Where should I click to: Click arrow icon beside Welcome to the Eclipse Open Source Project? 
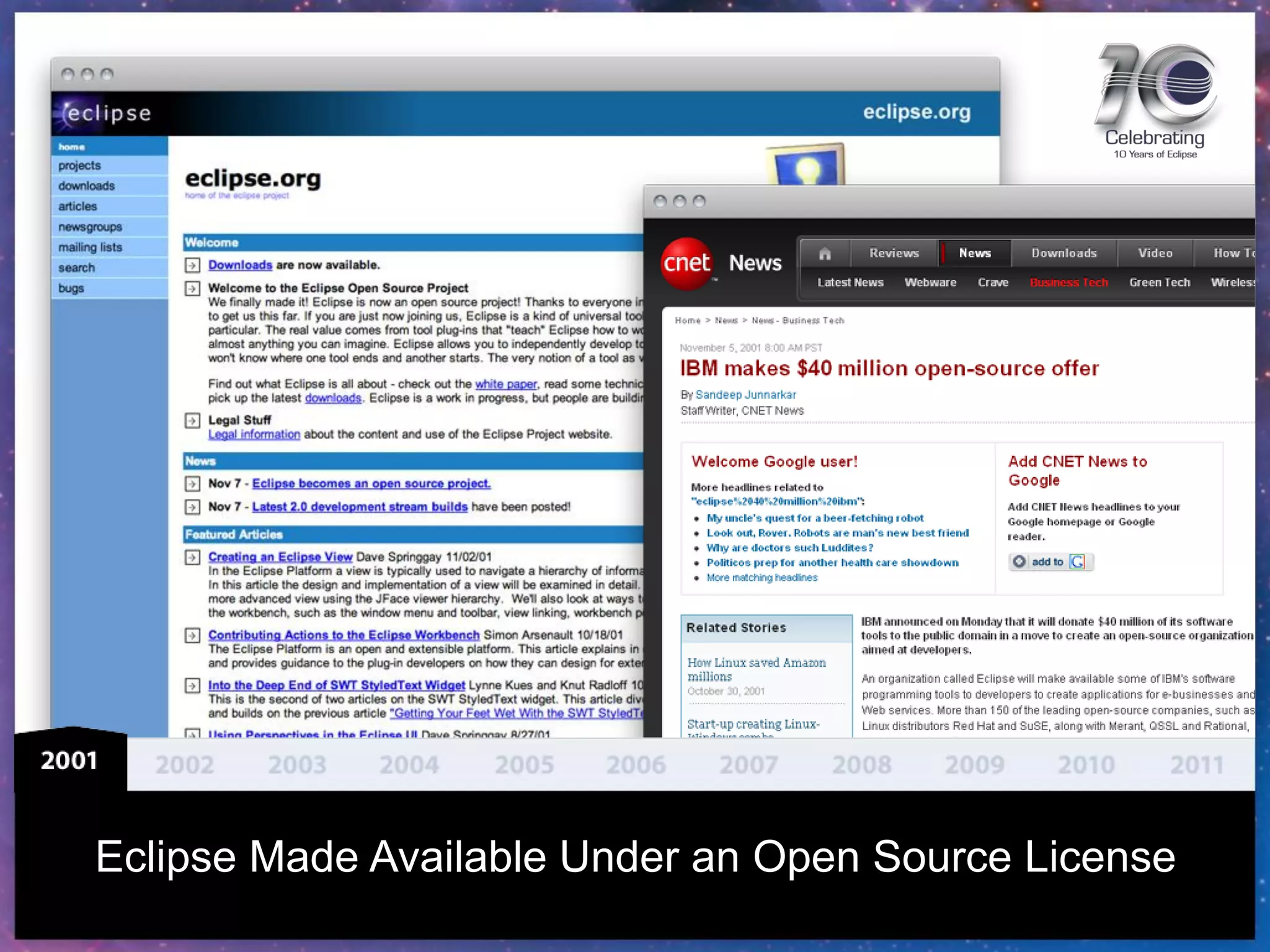[192, 288]
